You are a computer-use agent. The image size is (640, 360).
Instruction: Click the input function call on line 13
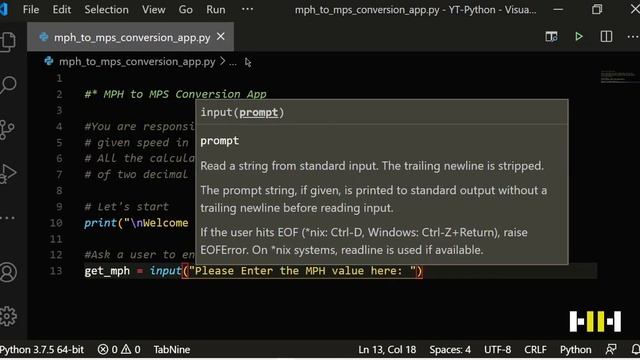[x=165, y=271]
